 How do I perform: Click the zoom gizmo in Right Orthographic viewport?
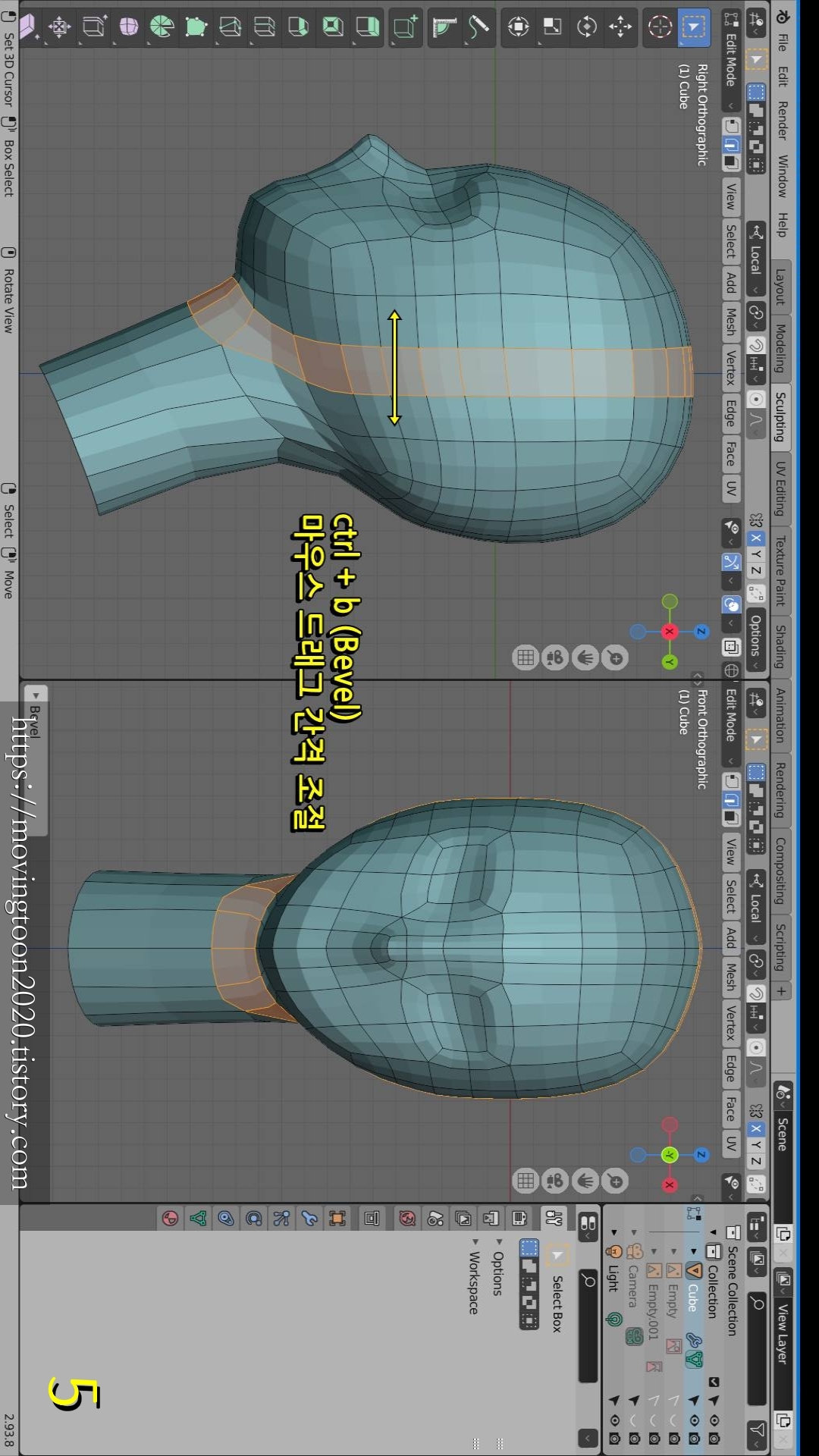[x=616, y=657]
